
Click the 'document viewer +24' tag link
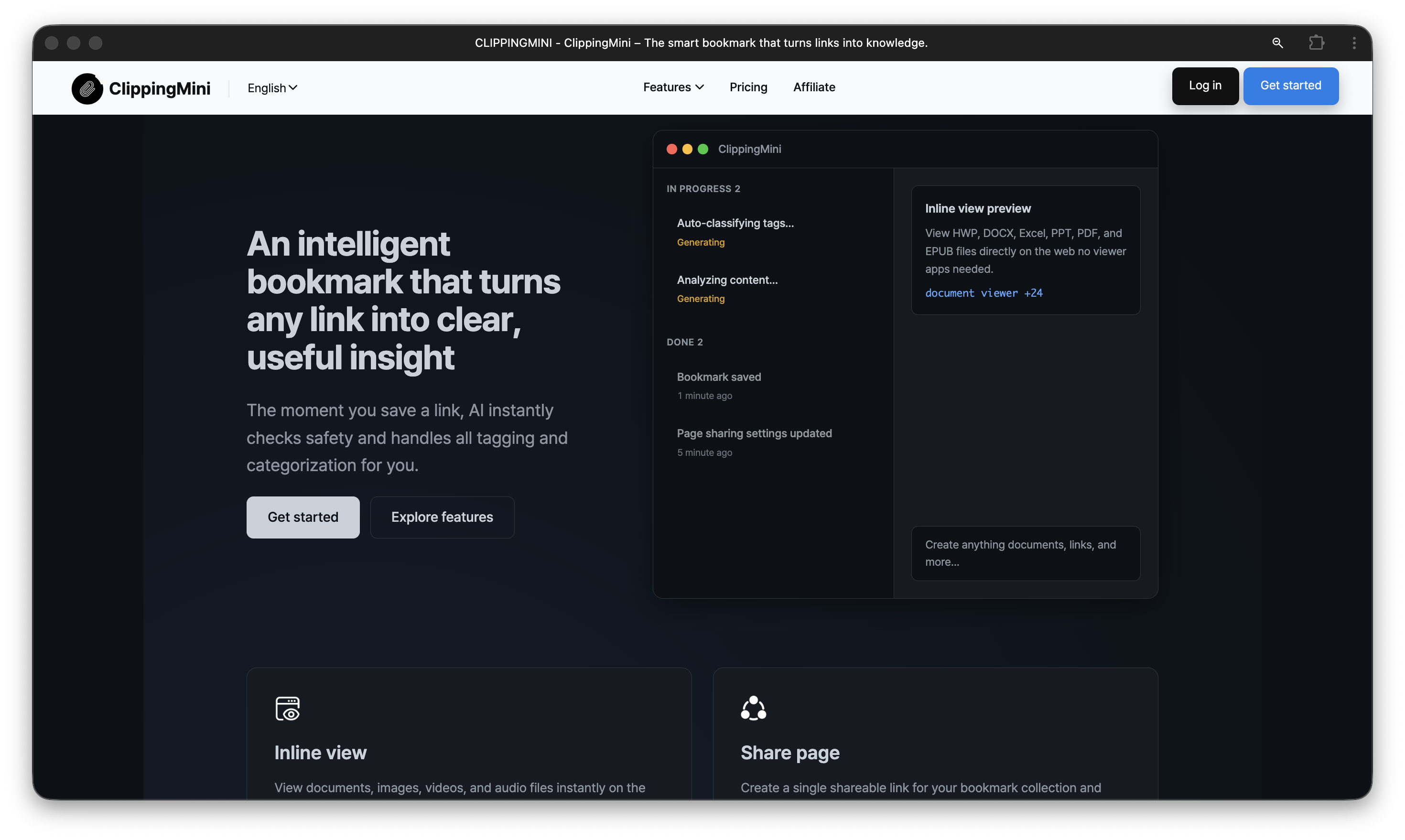coord(983,292)
